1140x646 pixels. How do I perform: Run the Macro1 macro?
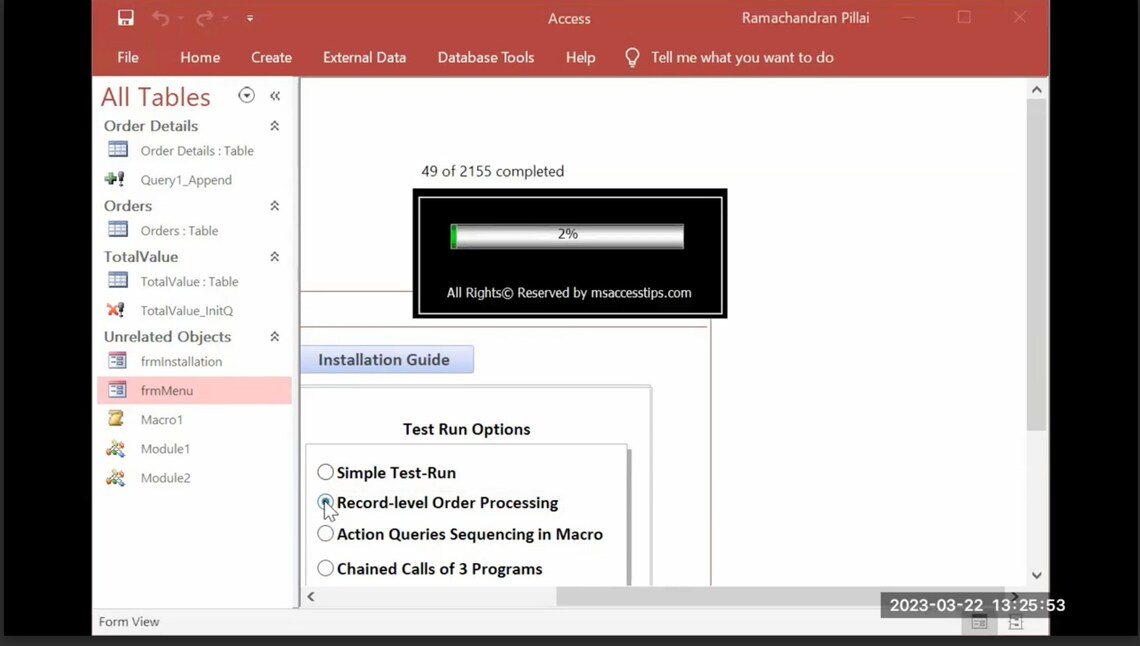click(x=162, y=419)
